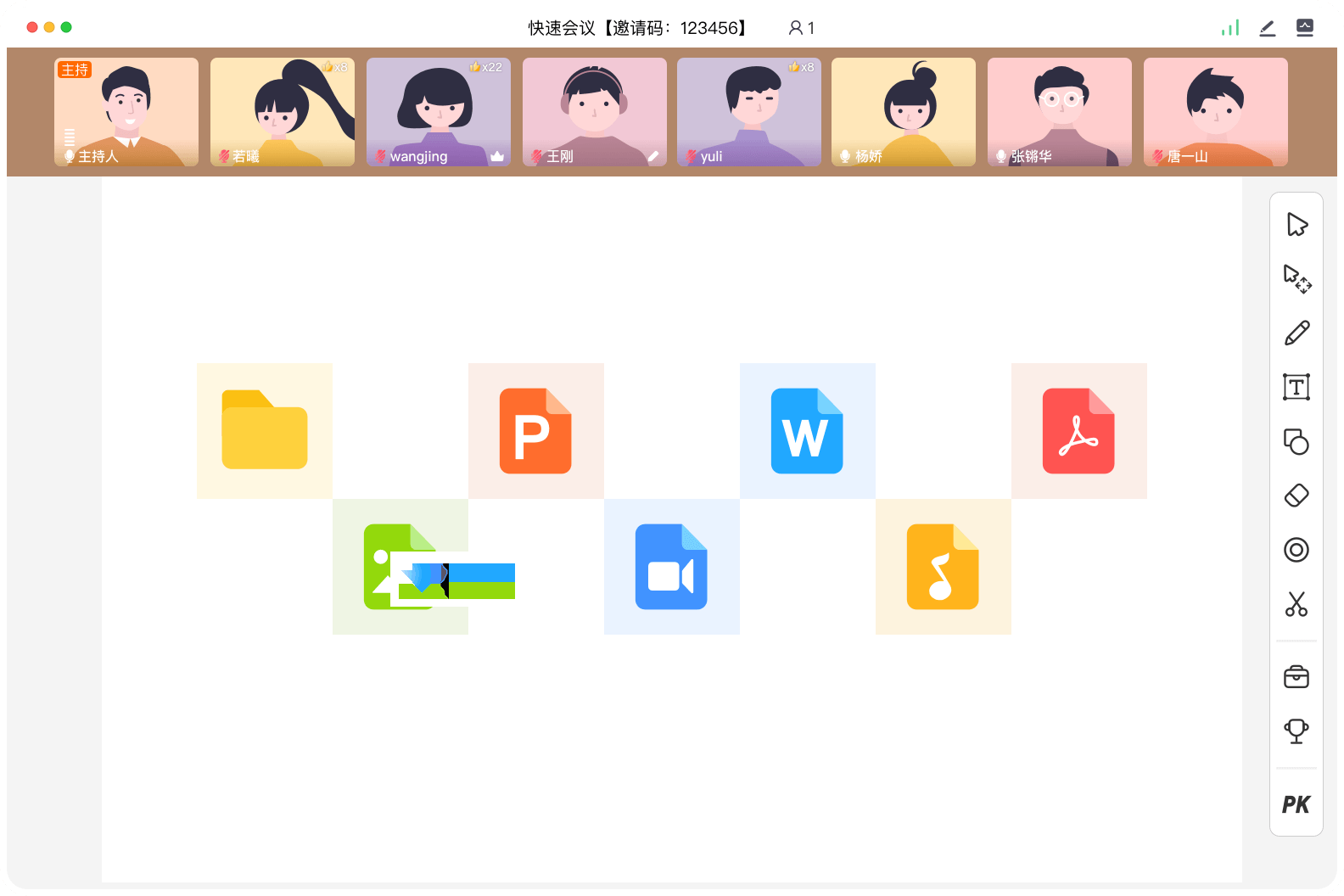Click the x8 thumbs-up badge on yuli
The image size is (1344, 896).
coord(801,67)
